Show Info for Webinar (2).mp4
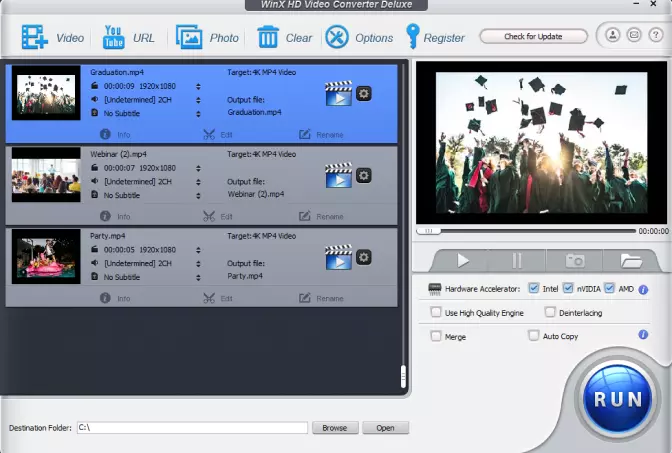 tap(115, 216)
